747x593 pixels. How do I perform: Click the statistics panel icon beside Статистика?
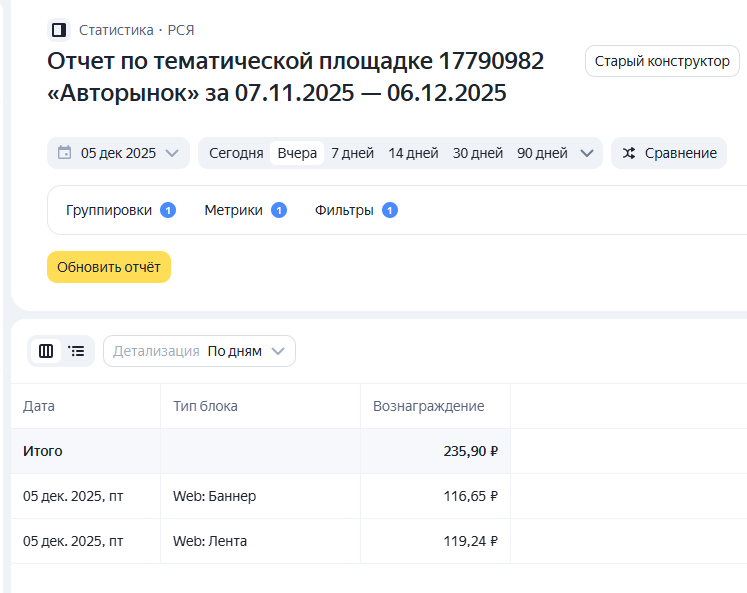59,30
